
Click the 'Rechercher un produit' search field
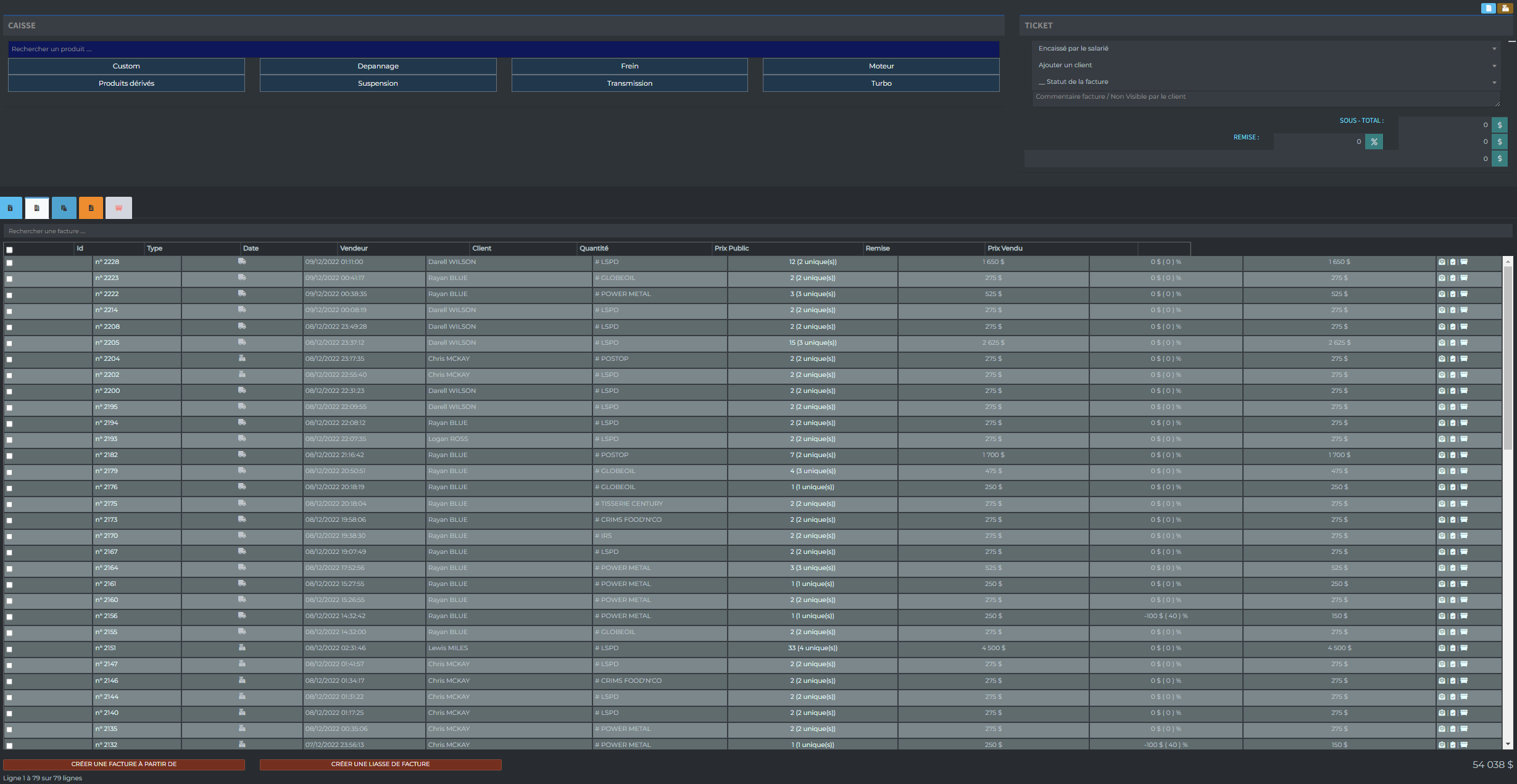[504, 49]
